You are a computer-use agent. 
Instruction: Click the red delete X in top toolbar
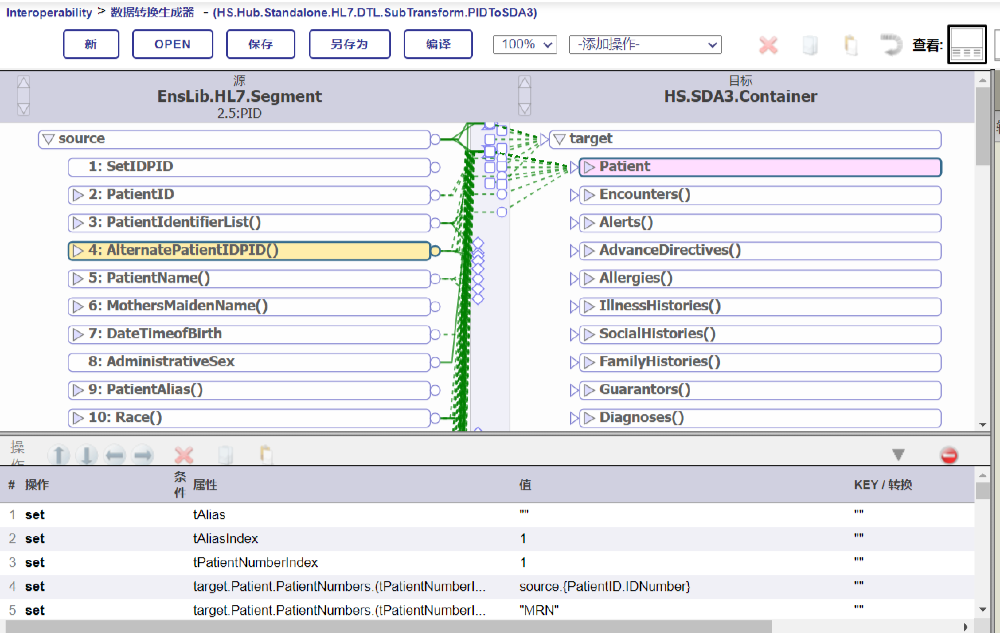[768, 45]
